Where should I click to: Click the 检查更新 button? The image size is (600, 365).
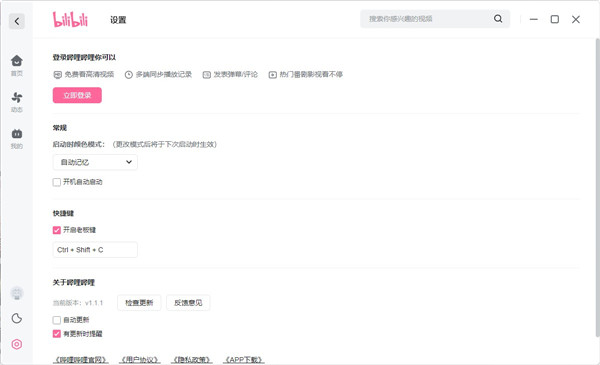click(139, 303)
